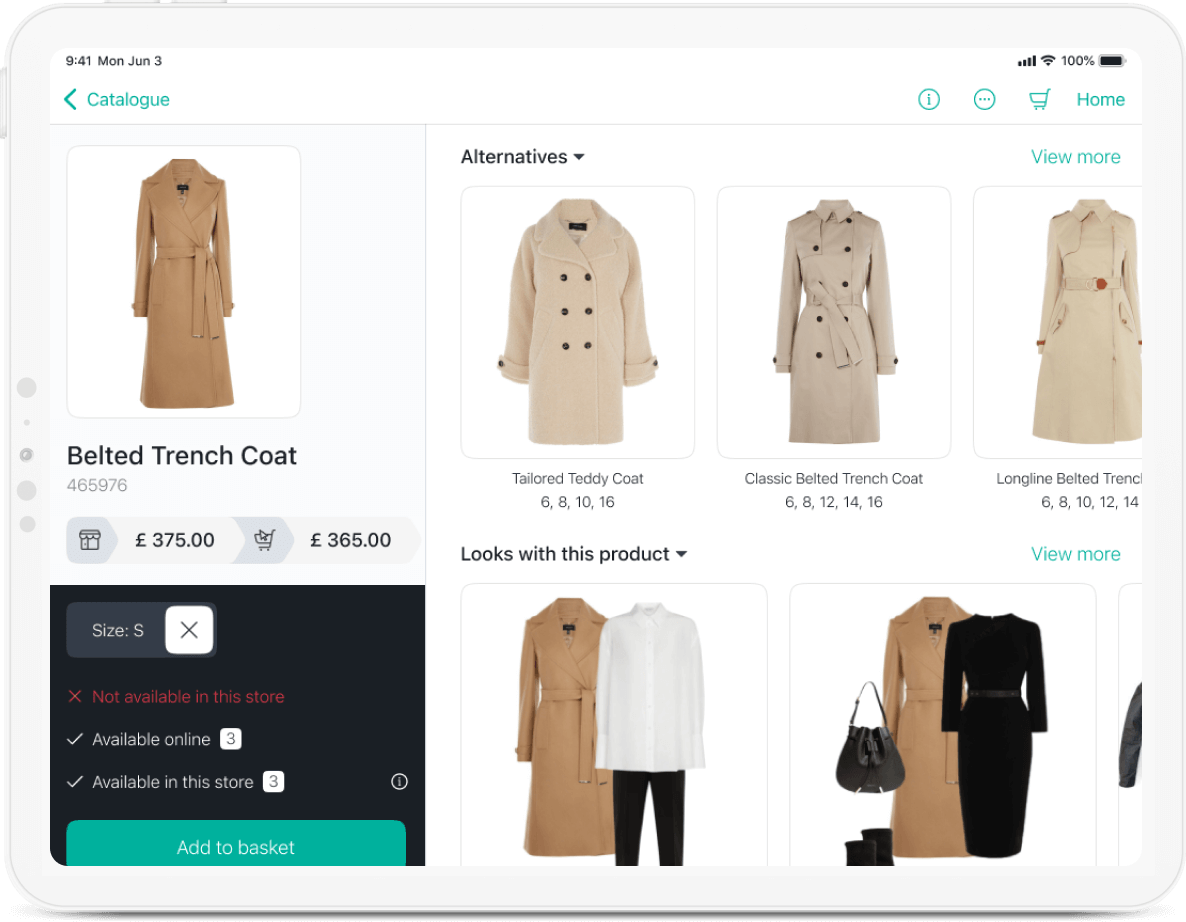1186x922 pixels.
Task: Select the Classic Belted Trench Coat image
Action: 833,322
